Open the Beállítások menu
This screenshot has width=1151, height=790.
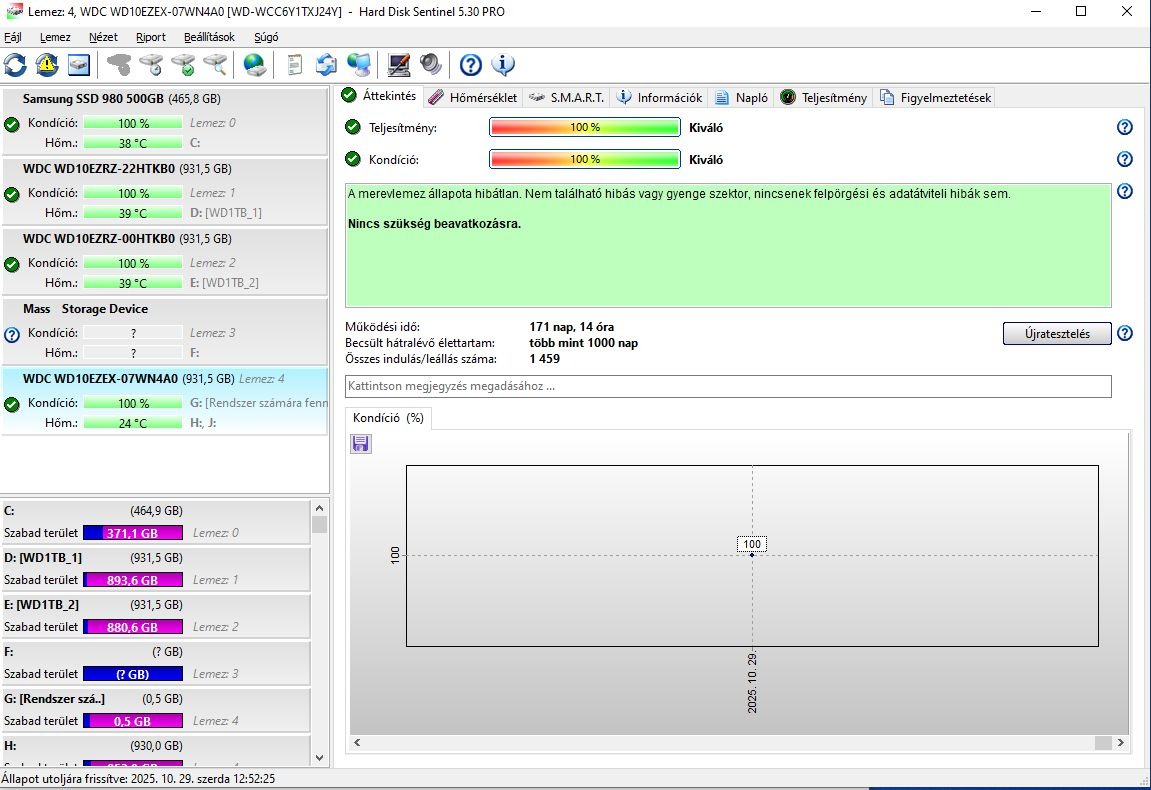[x=209, y=37]
